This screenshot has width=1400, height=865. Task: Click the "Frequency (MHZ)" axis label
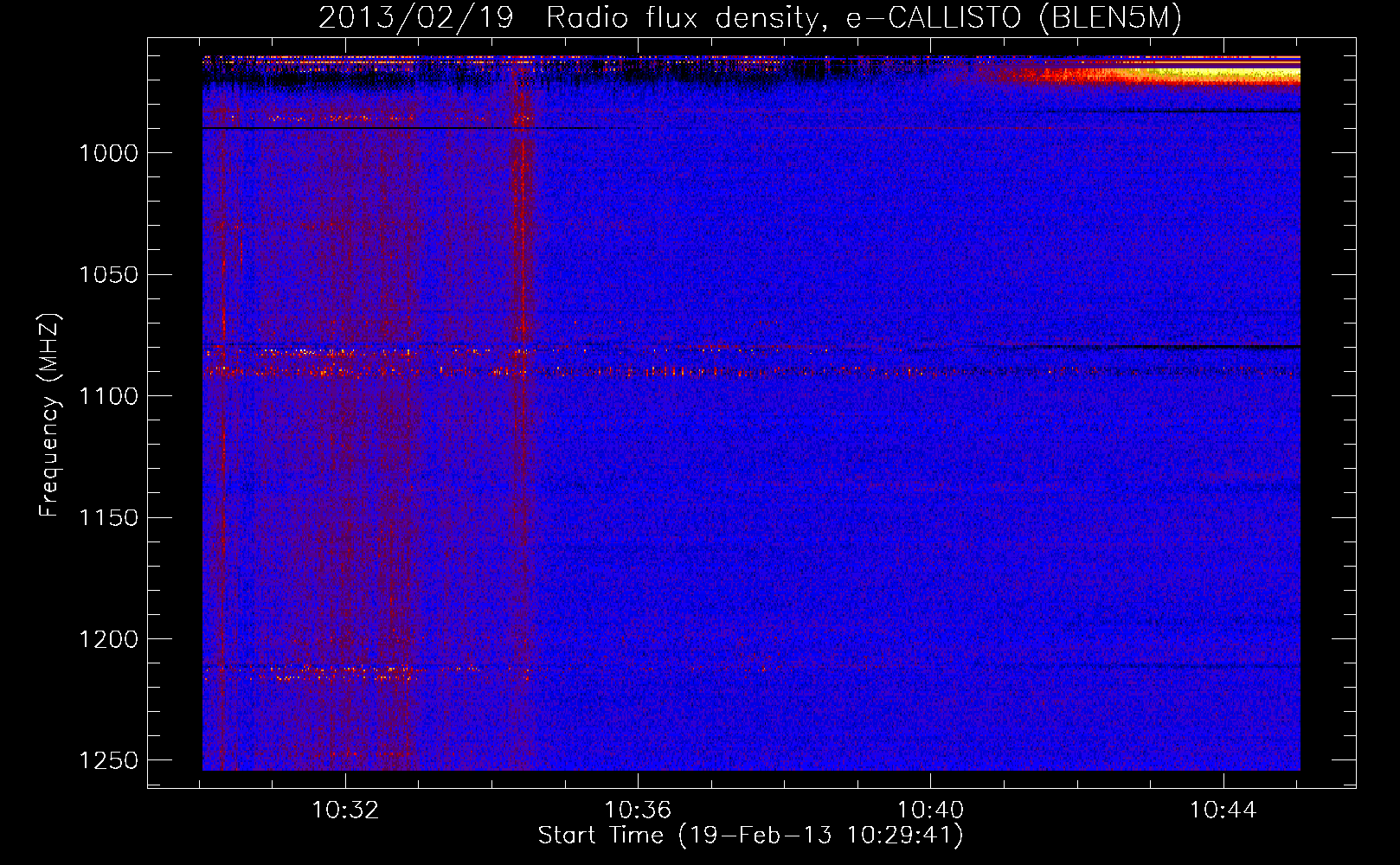click(x=49, y=415)
